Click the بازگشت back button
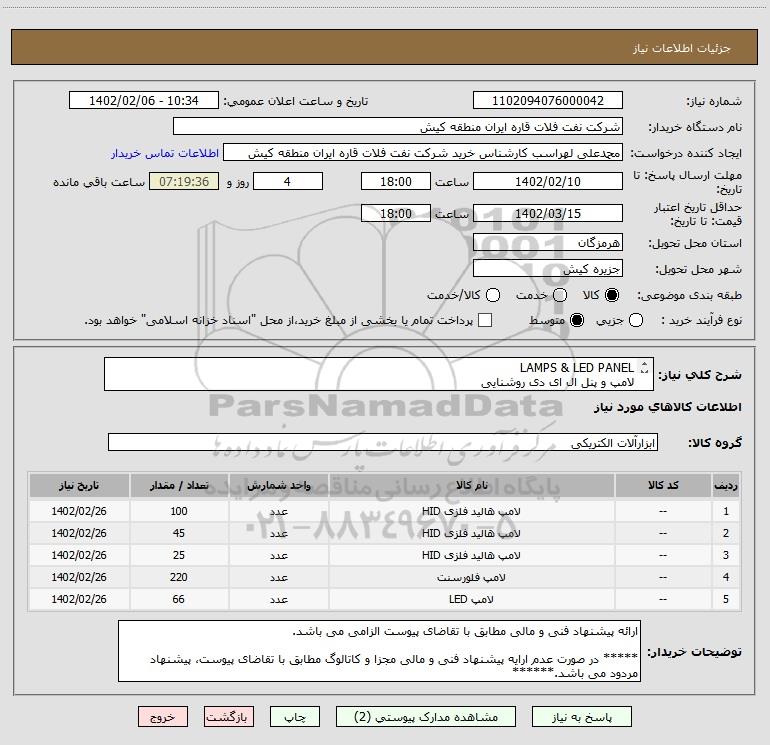This screenshot has height=745, width=770. [x=228, y=717]
